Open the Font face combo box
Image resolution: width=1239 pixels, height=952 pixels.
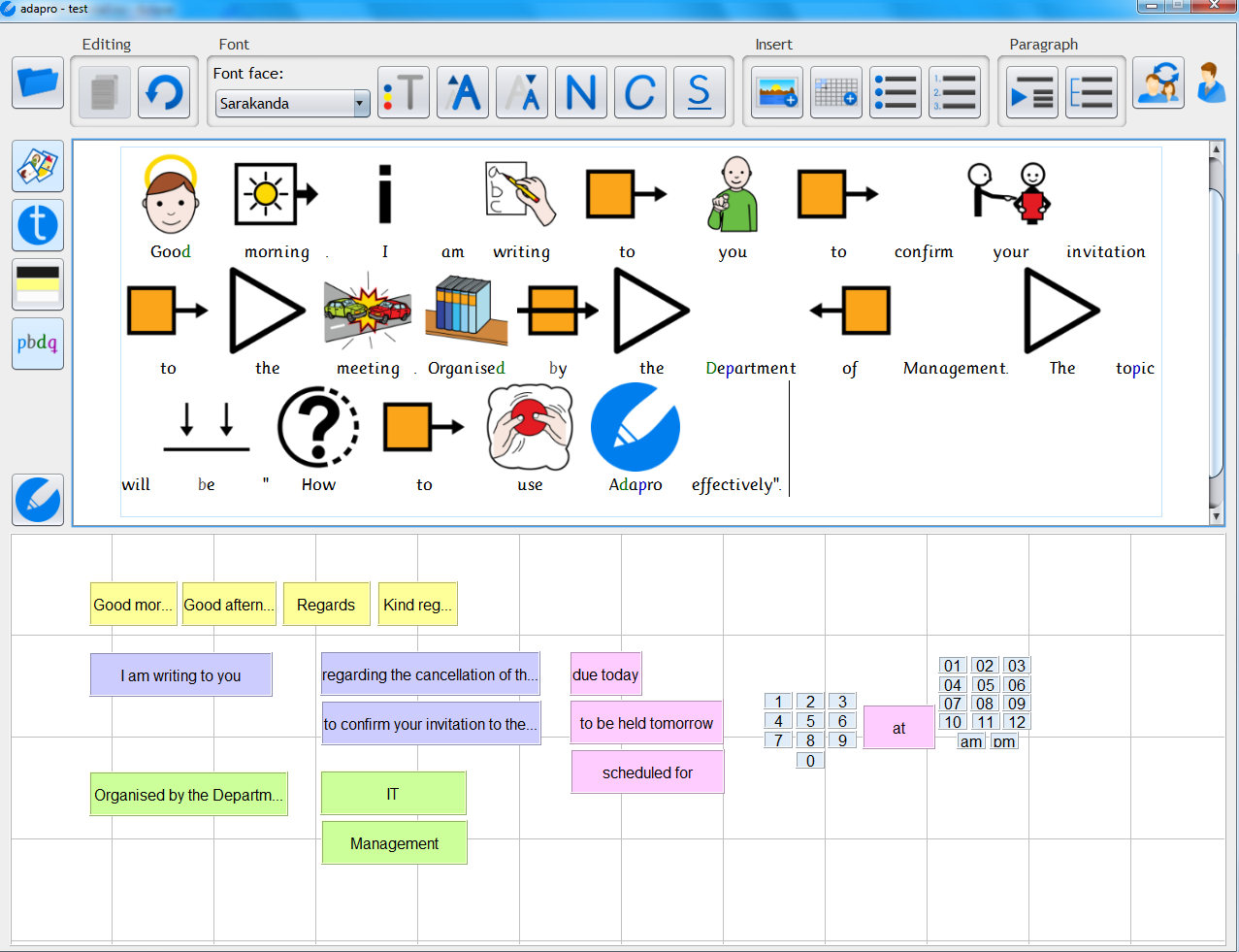pos(293,103)
